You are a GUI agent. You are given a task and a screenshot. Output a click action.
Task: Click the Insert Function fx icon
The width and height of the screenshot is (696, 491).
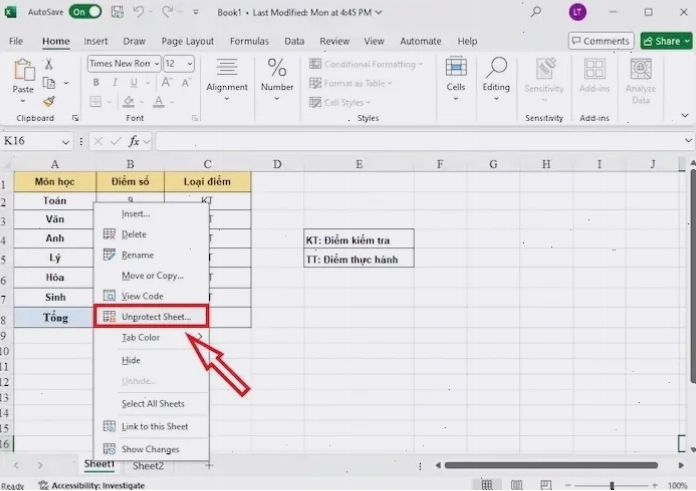(134, 142)
